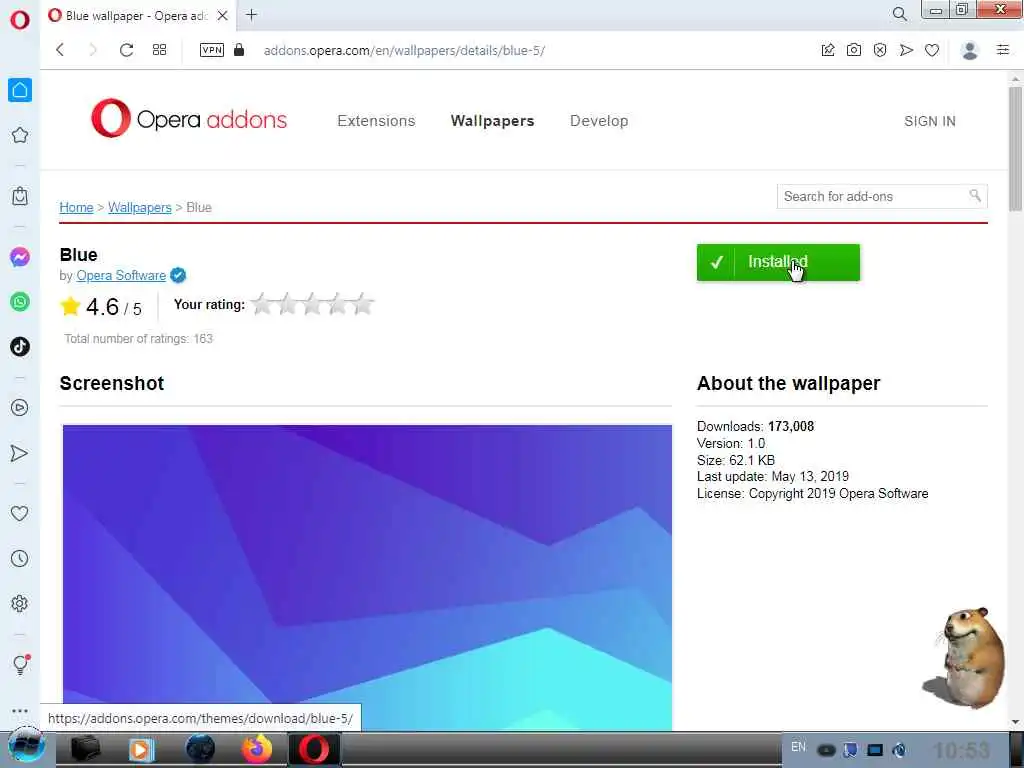Open Player icon in sidebar
Viewport: 1024px width, 768px height.
[x=20, y=408]
